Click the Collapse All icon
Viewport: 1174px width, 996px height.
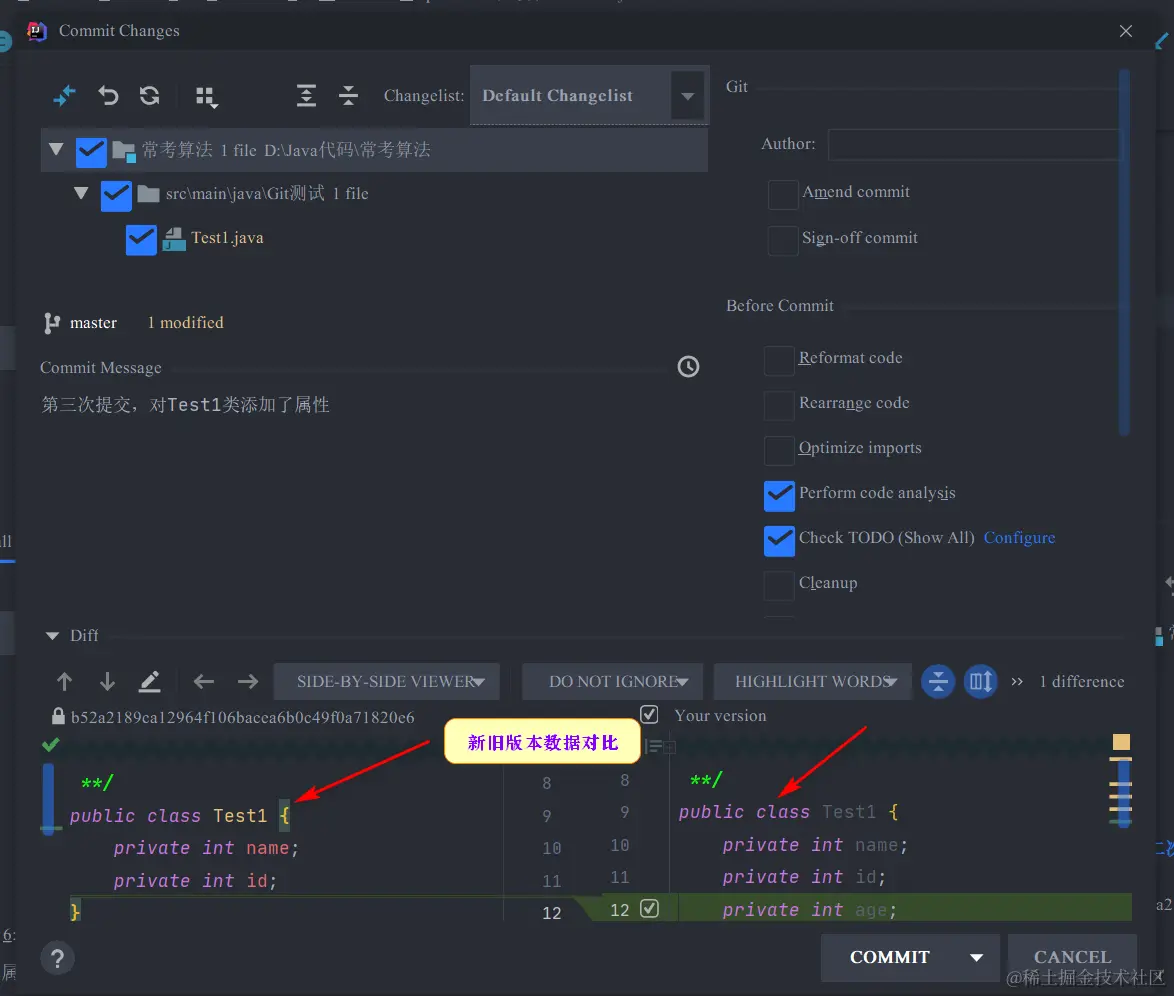(x=348, y=96)
